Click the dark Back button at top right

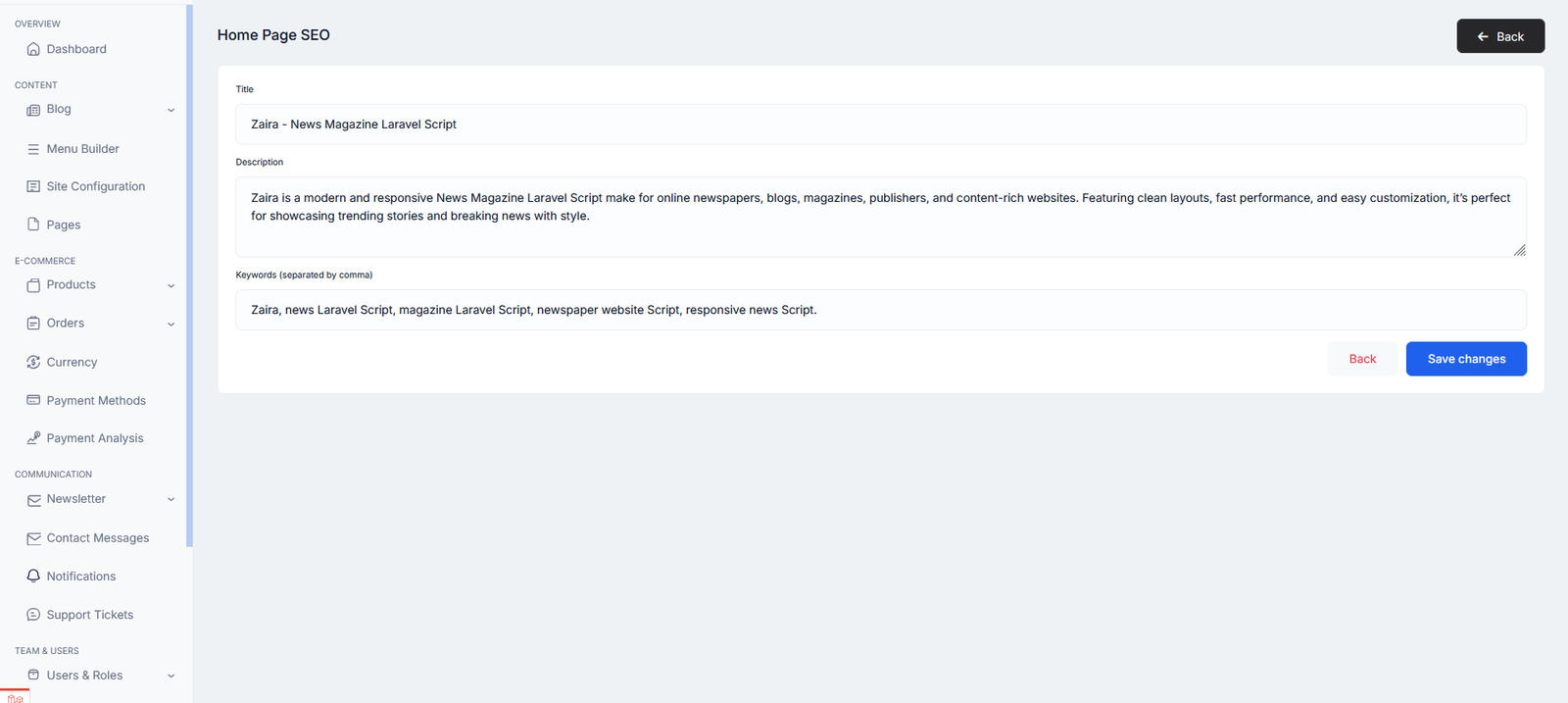[x=1500, y=36]
